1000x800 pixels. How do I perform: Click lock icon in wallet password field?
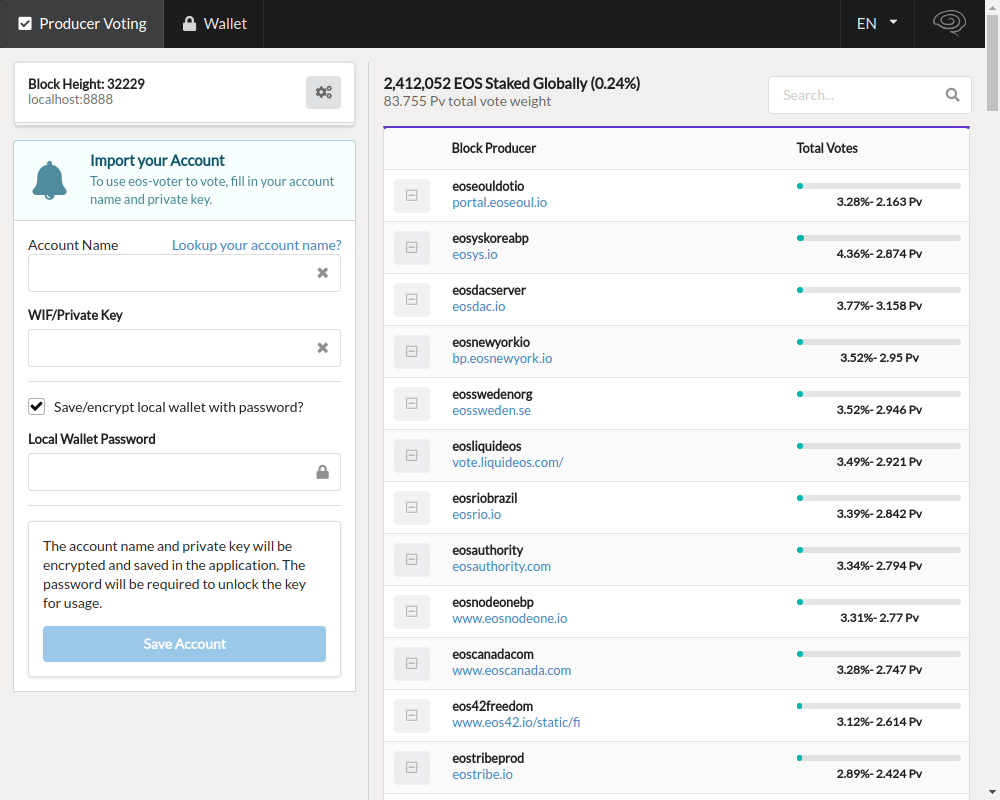click(322, 472)
